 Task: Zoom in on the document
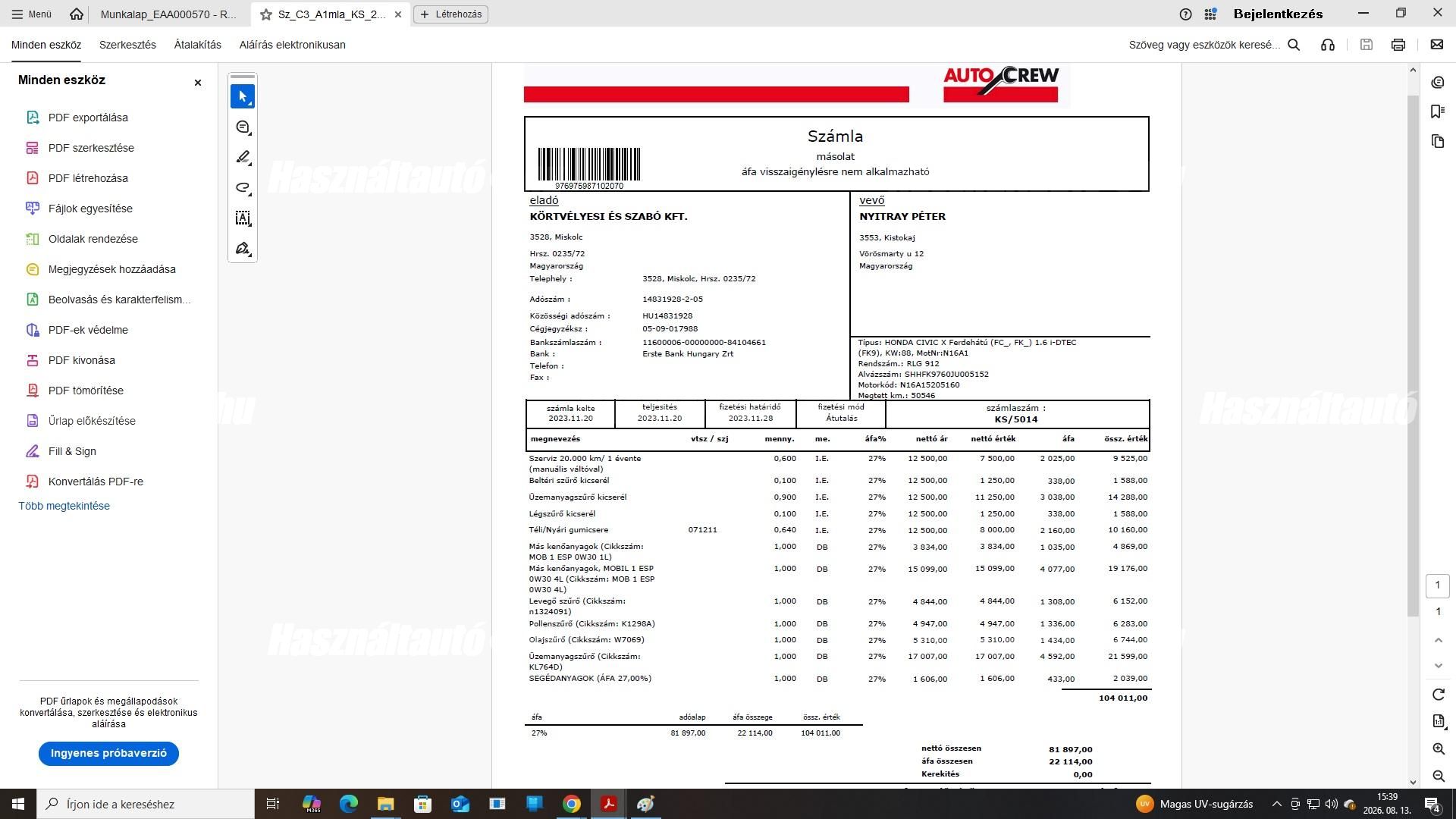tap(1439, 748)
